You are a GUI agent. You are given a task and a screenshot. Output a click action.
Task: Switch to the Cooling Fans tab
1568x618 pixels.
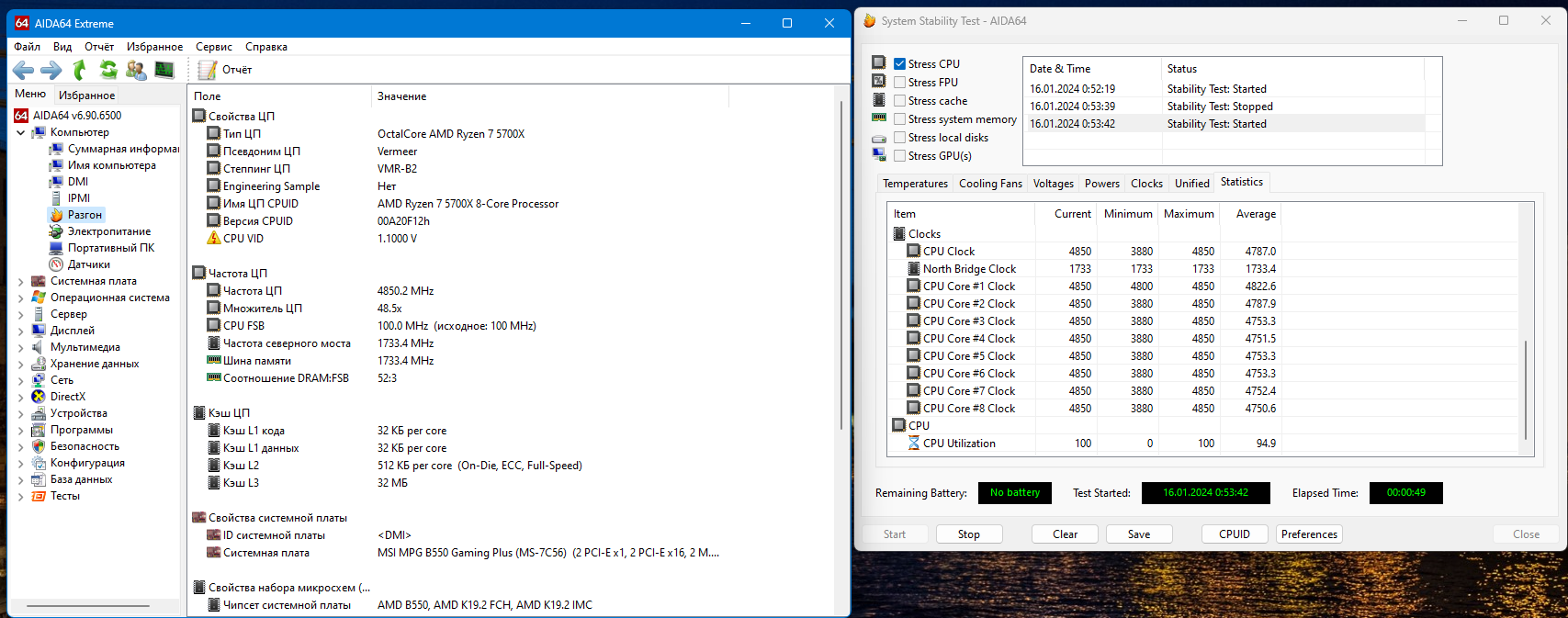click(x=990, y=184)
